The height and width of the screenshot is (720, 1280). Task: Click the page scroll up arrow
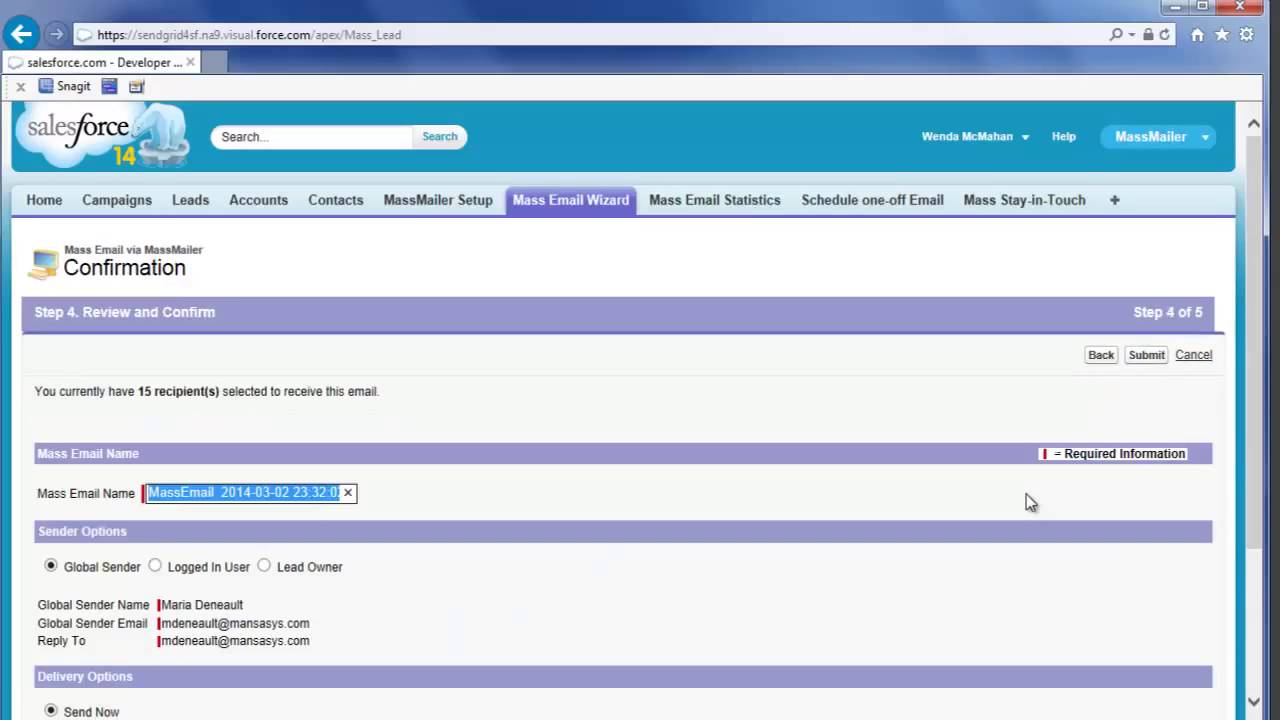tap(1254, 124)
